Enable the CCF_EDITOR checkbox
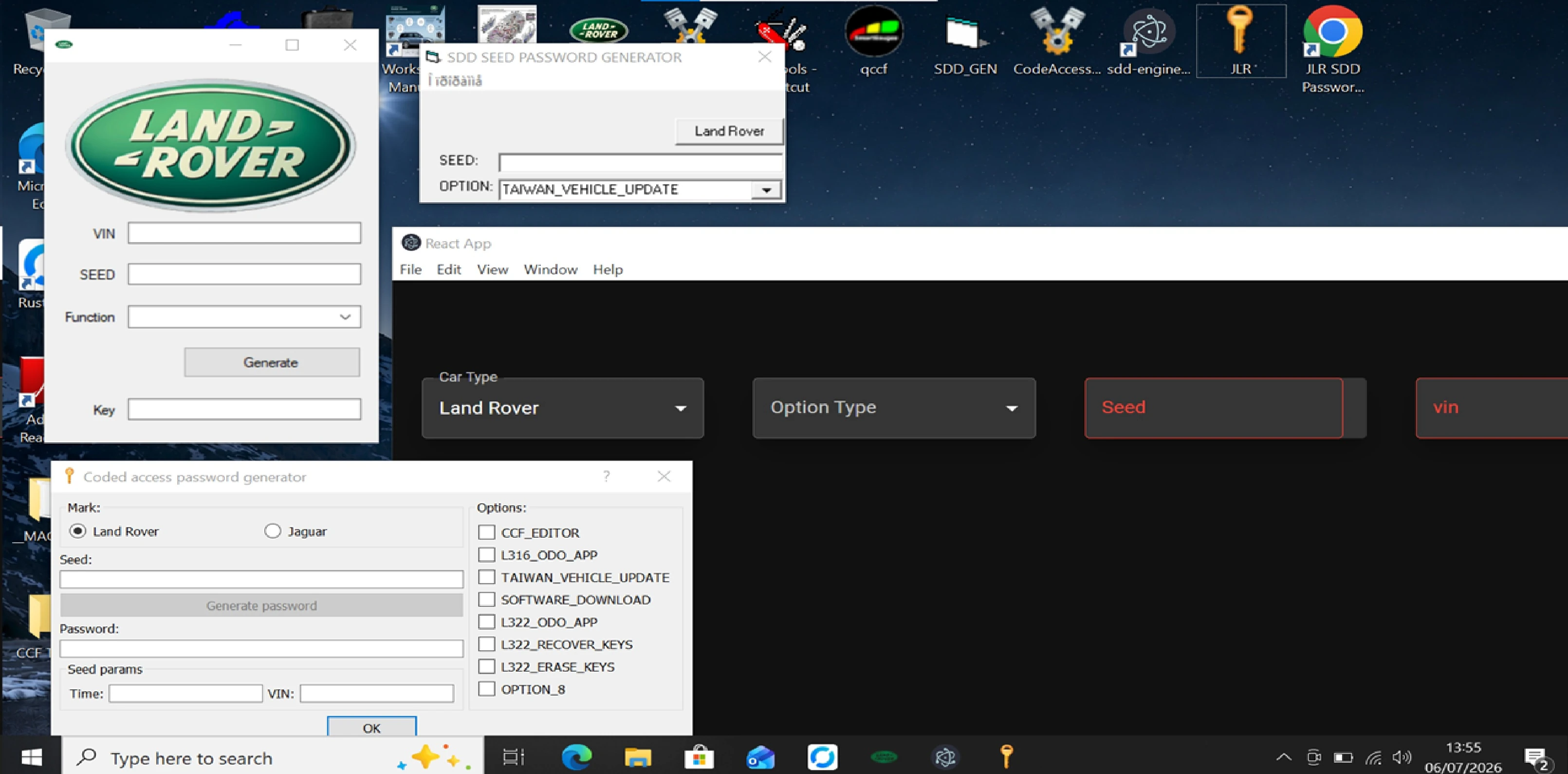This screenshot has height=774, width=1568. [x=486, y=532]
